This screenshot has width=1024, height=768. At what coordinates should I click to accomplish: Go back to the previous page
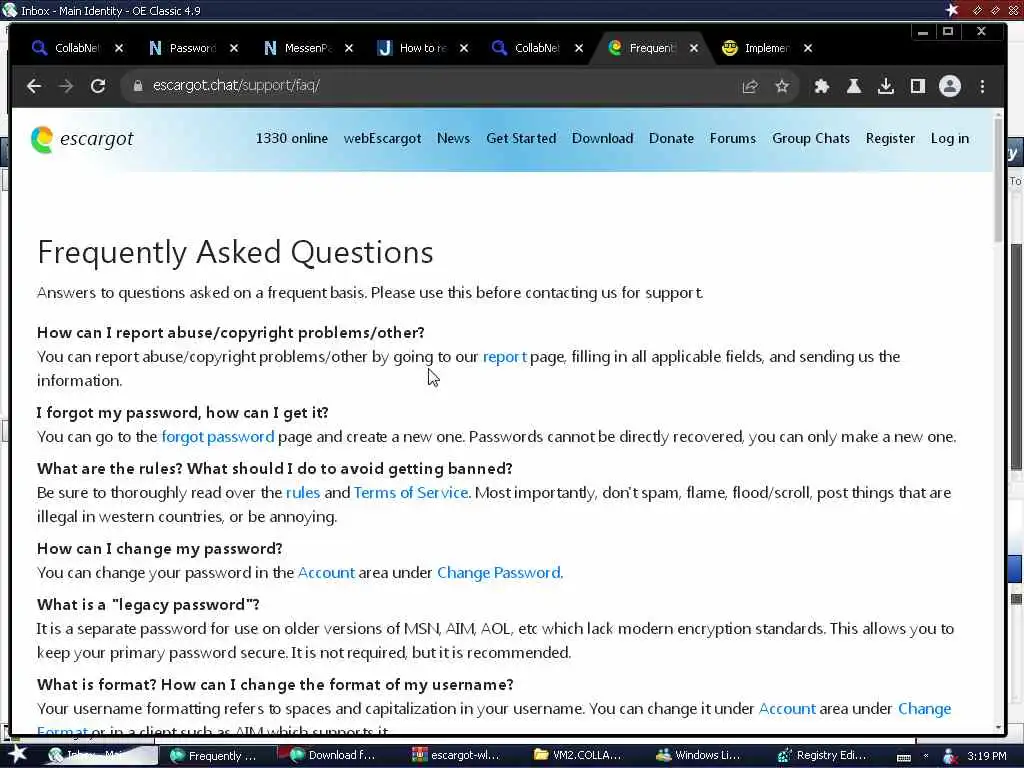tap(34, 86)
